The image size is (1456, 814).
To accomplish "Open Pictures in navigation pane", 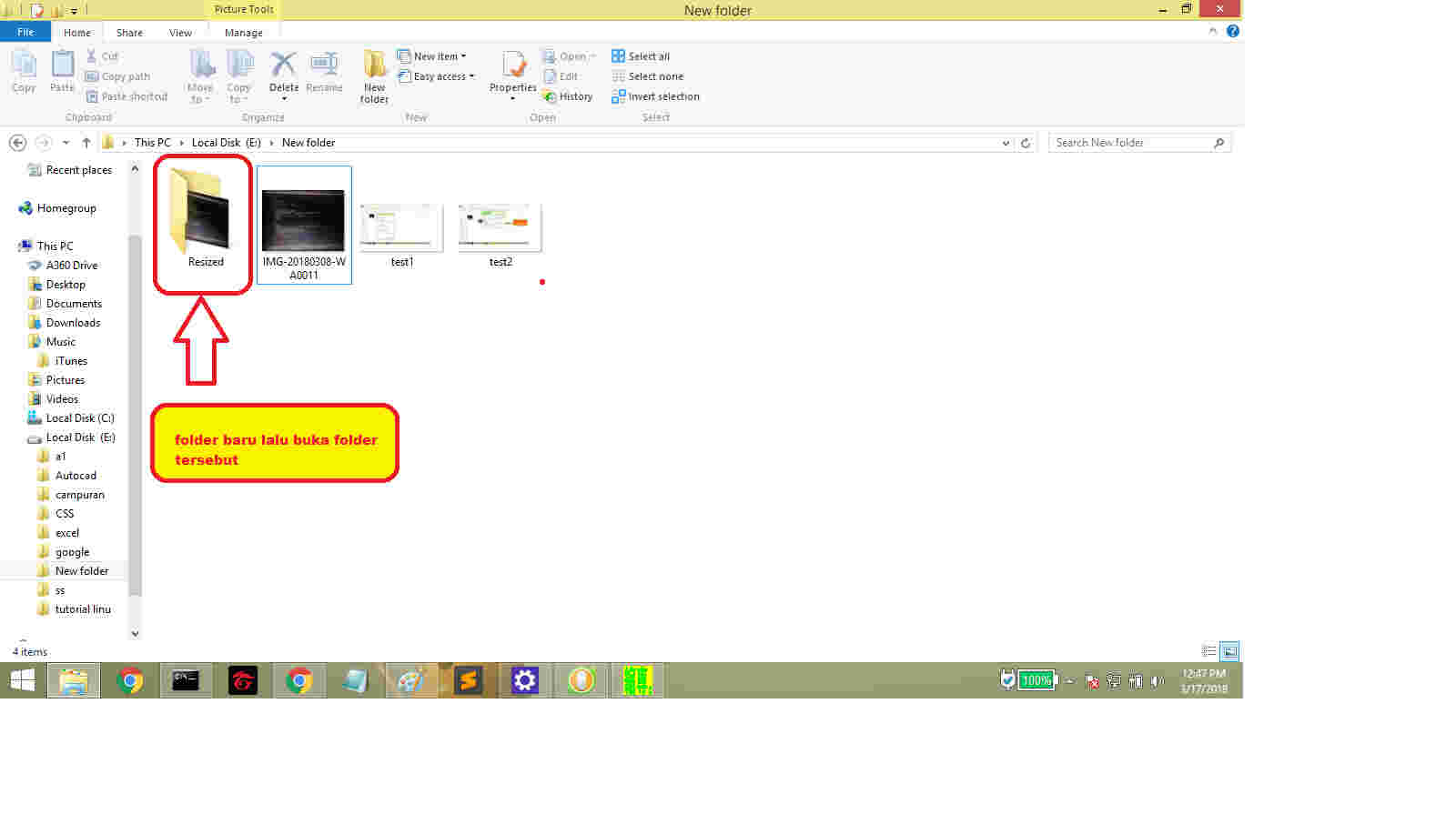I will click(x=56, y=380).
